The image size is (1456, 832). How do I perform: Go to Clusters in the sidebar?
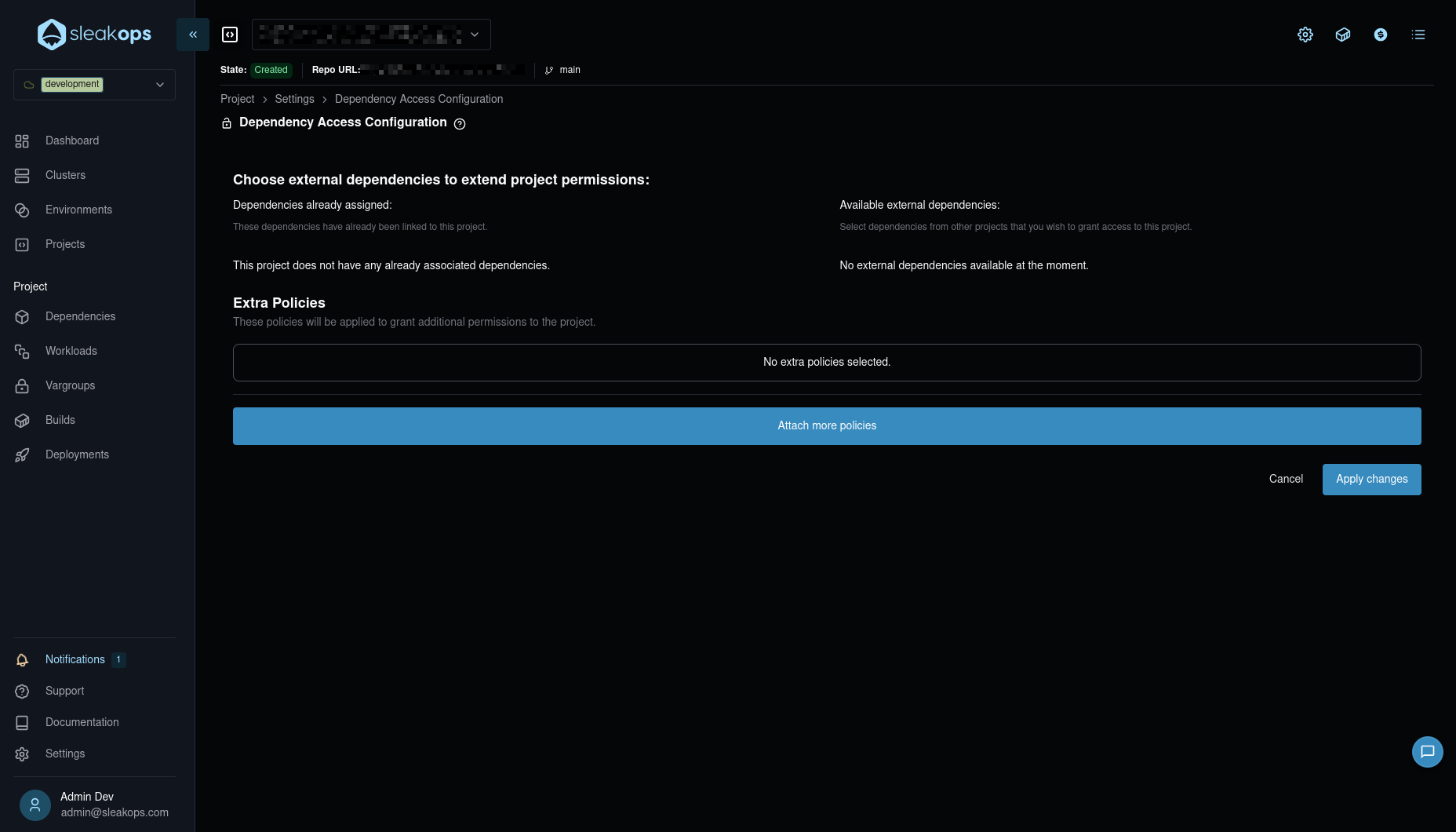65,175
